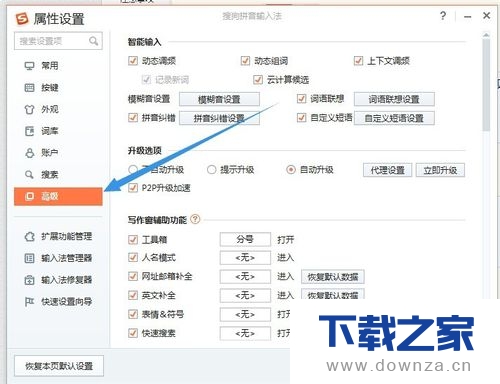This screenshot has height=384, width=500.
Task: Toggle the 上下文调频 checkbox
Action: tap(358, 61)
